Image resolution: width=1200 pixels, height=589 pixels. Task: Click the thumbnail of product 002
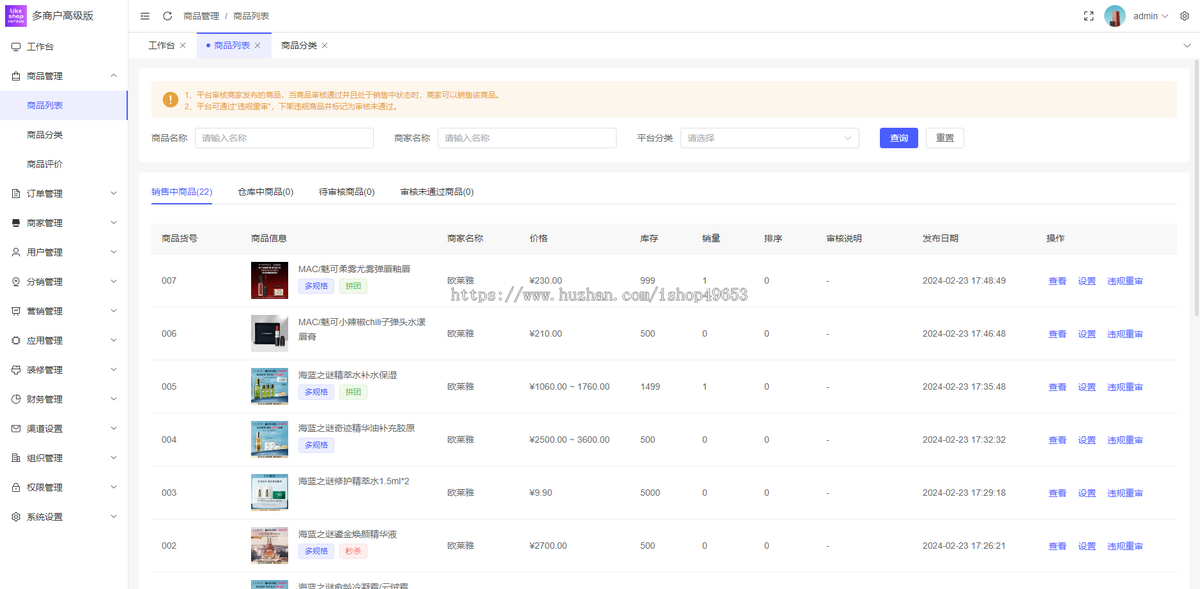pos(269,545)
